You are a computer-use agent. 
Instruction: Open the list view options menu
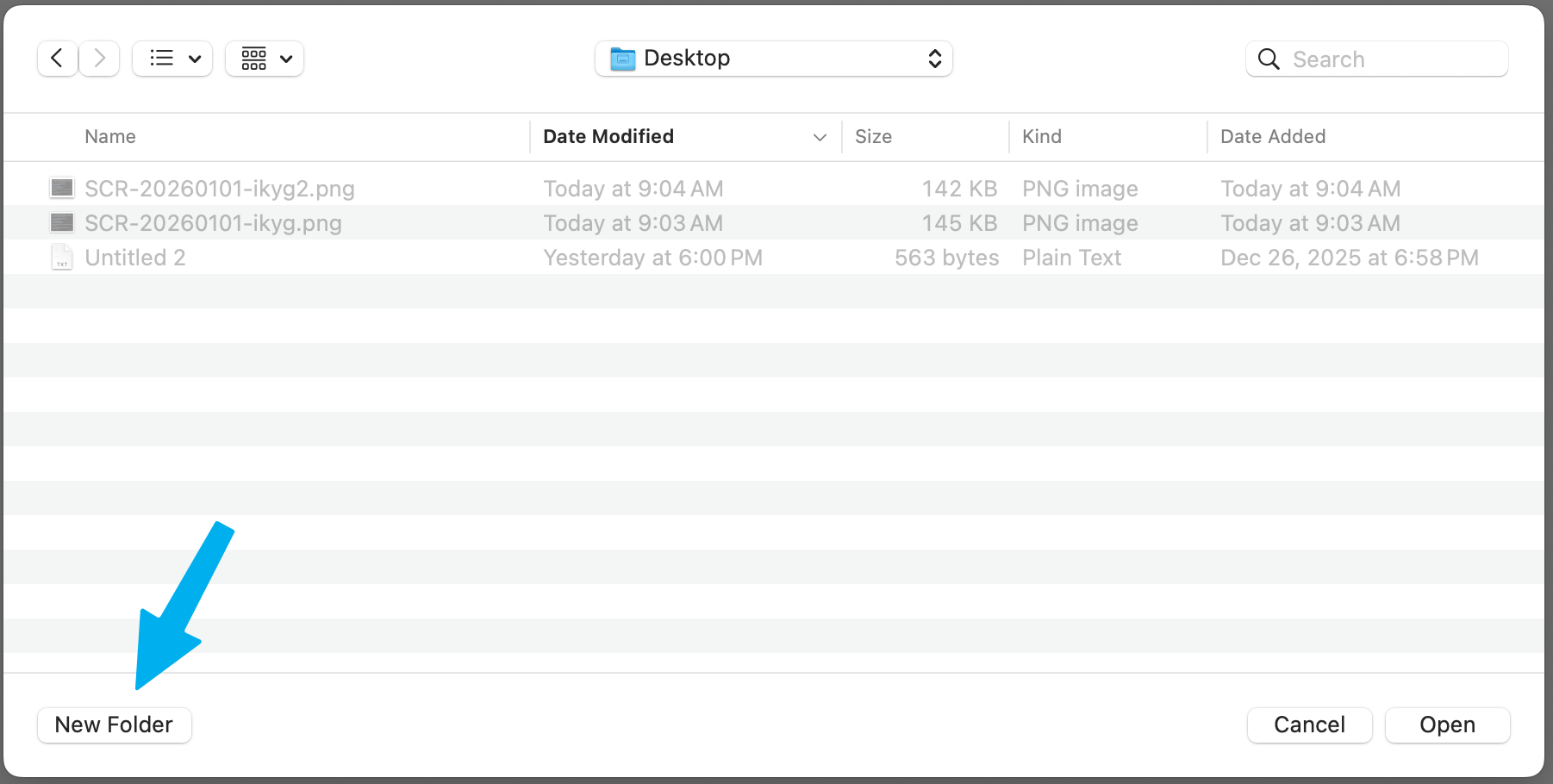pos(172,59)
